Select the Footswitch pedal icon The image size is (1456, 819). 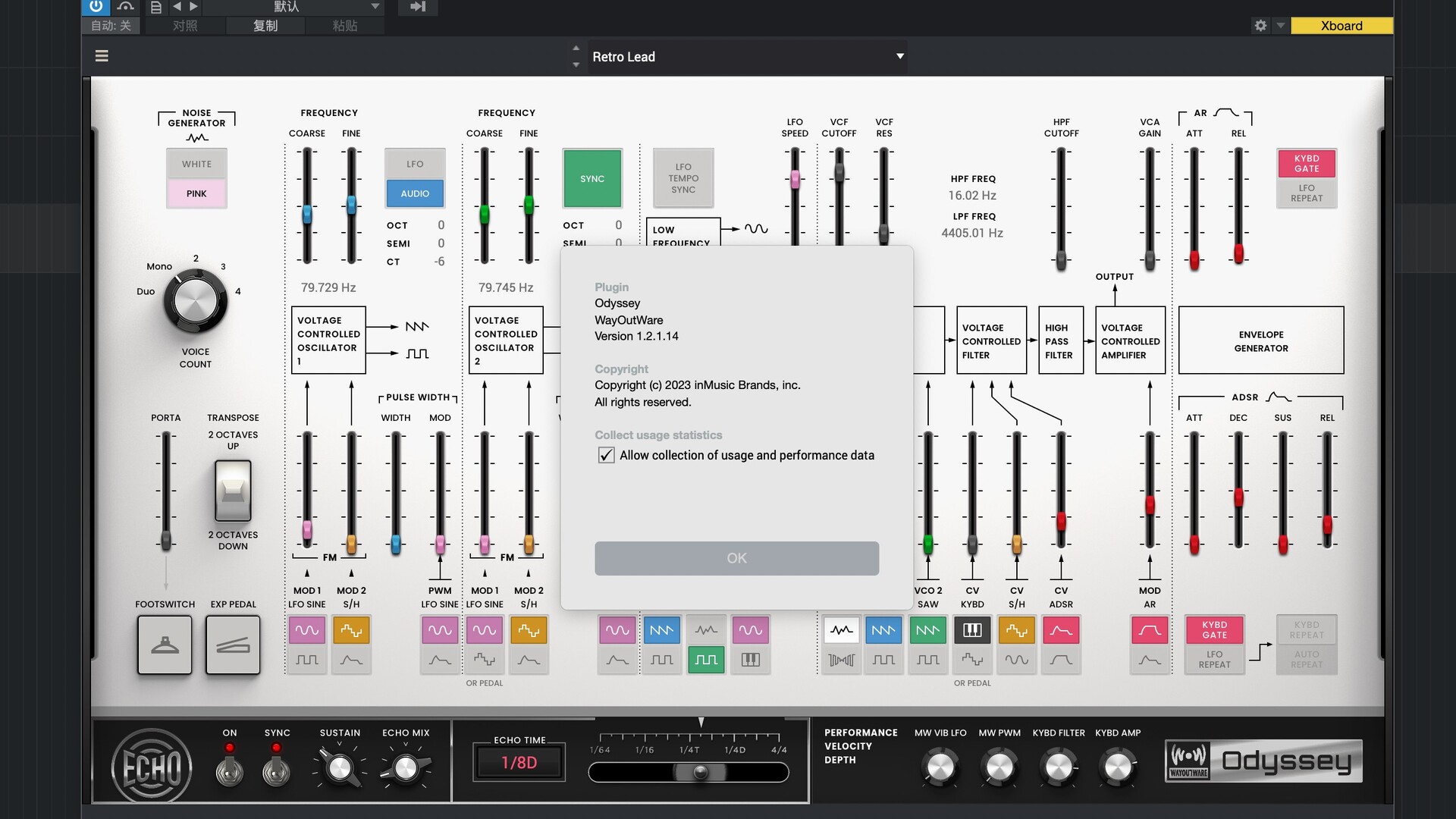165,645
